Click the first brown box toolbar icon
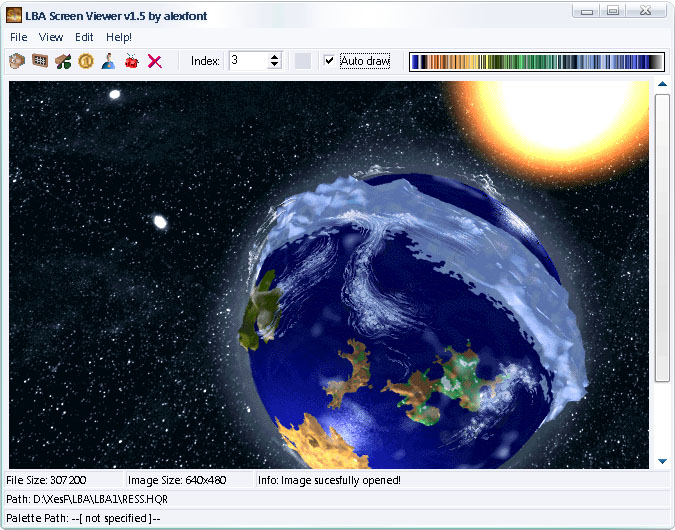 (17, 61)
